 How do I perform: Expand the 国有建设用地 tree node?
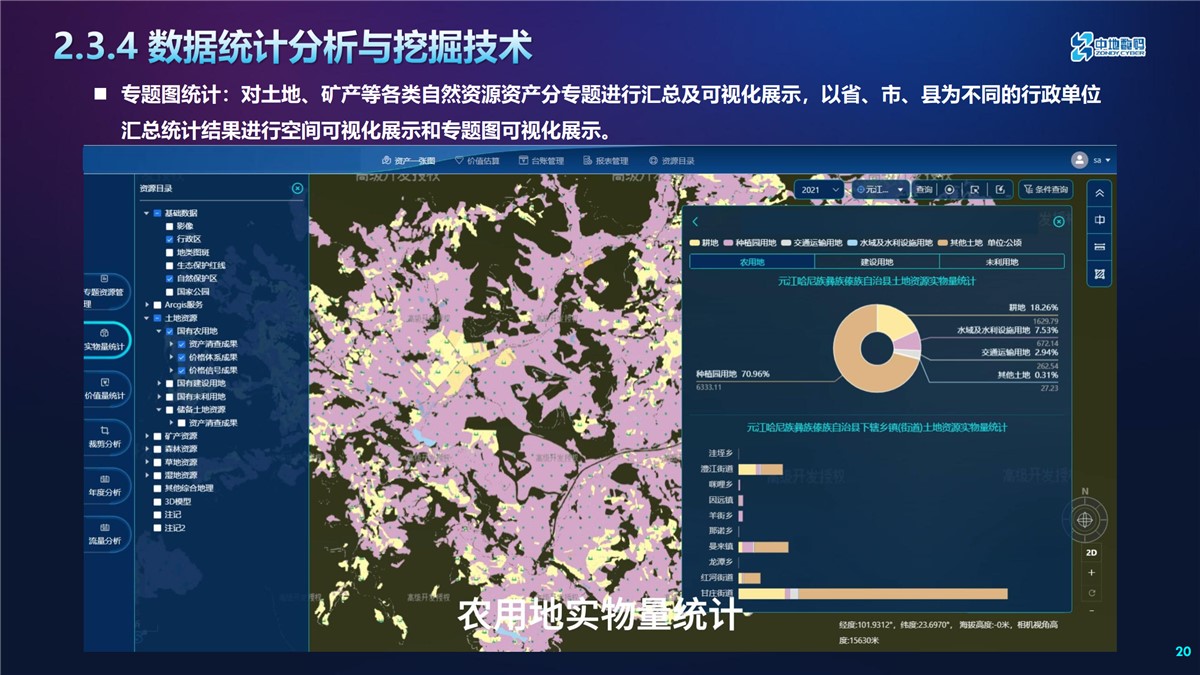click(158, 383)
